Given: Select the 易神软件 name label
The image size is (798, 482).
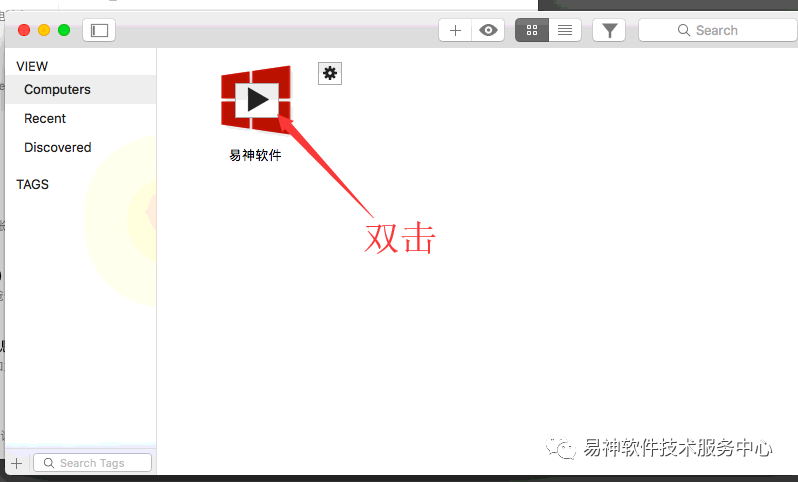Looking at the screenshot, I should 256,155.
